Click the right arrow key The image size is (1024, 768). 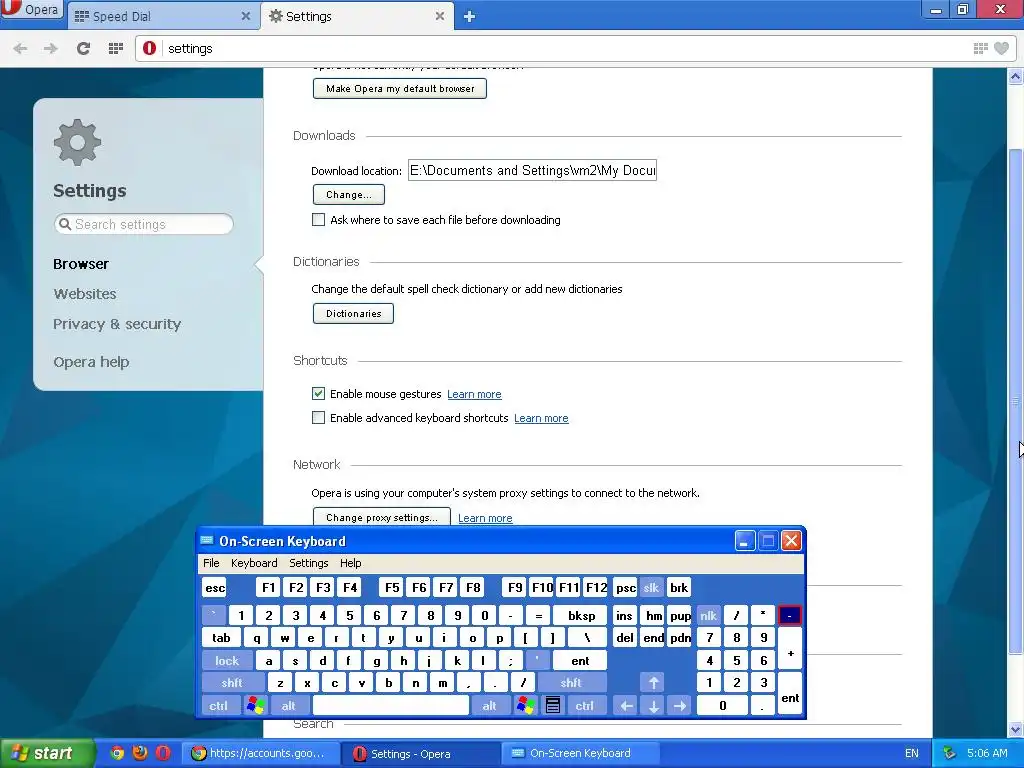coord(680,706)
